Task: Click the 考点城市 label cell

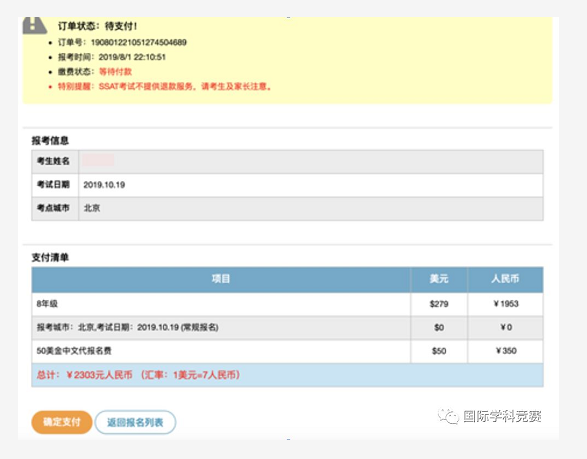Action: [55, 209]
